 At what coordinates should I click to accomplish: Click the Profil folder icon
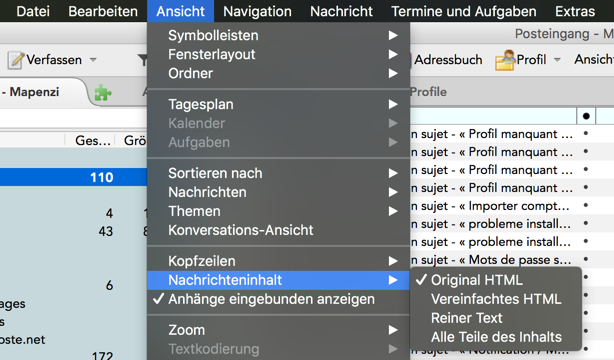(505, 60)
